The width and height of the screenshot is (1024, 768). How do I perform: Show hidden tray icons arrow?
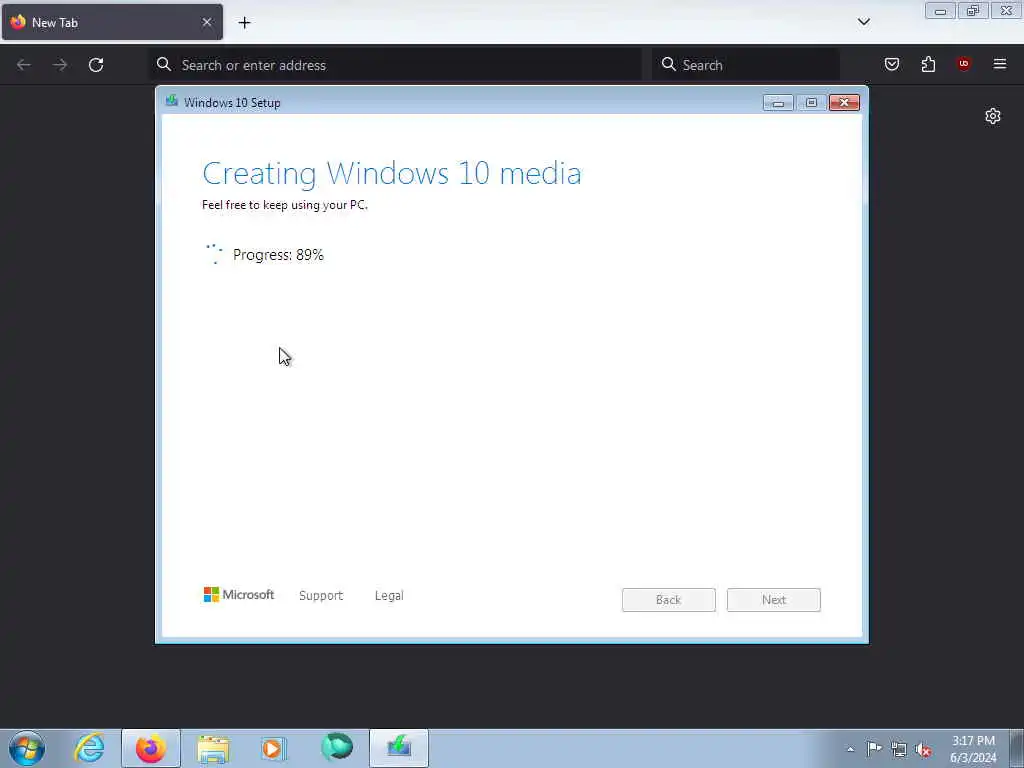click(x=850, y=749)
